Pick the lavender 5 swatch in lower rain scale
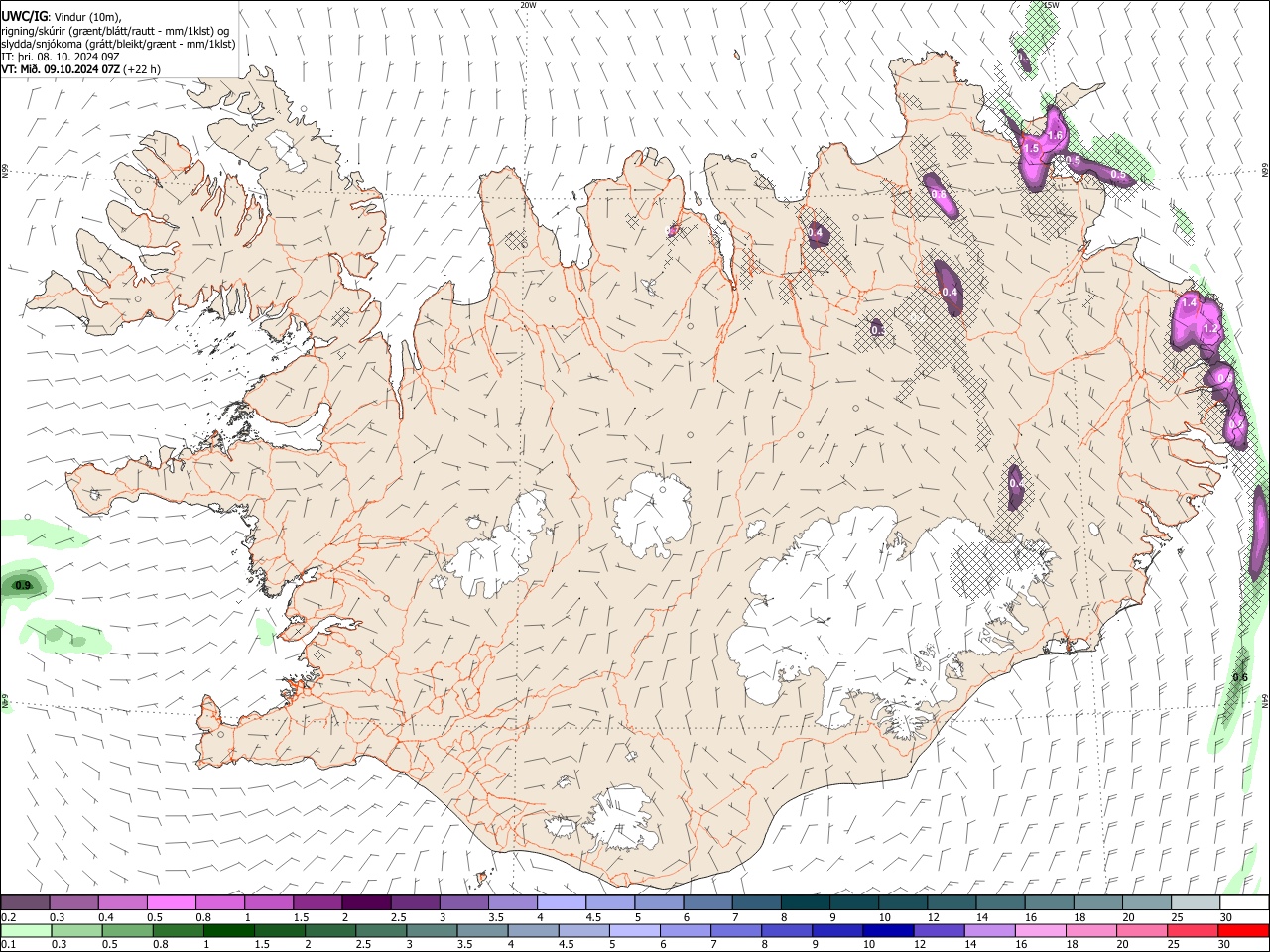This screenshot has width=1270, height=952. pyautogui.click(x=633, y=930)
